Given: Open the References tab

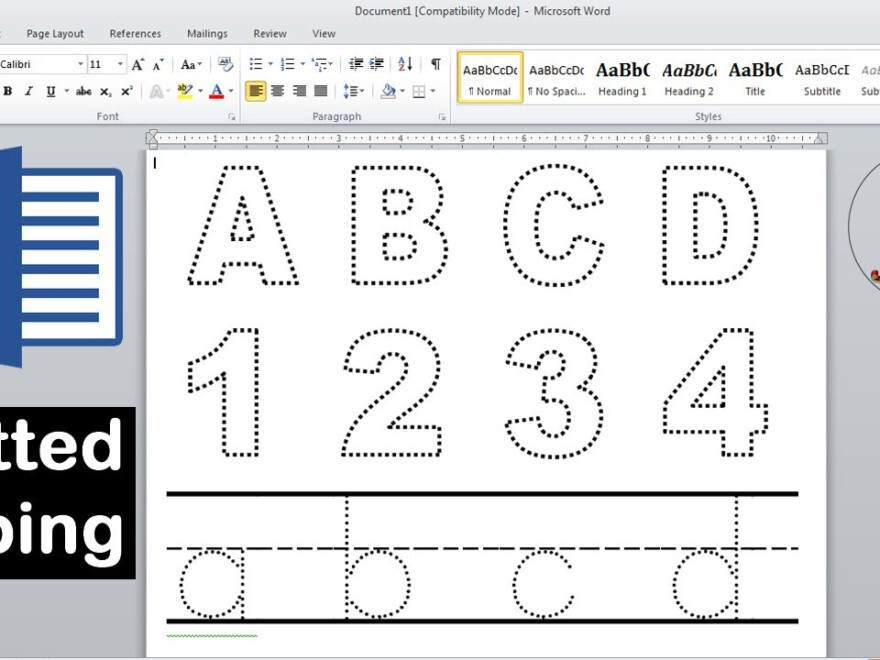Looking at the screenshot, I should click(135, 34).
